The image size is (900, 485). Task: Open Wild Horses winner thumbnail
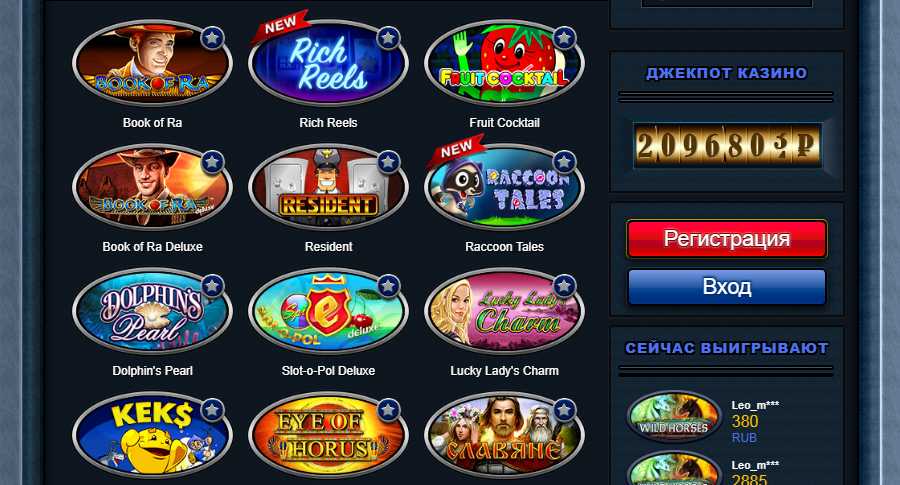(674, 417)
